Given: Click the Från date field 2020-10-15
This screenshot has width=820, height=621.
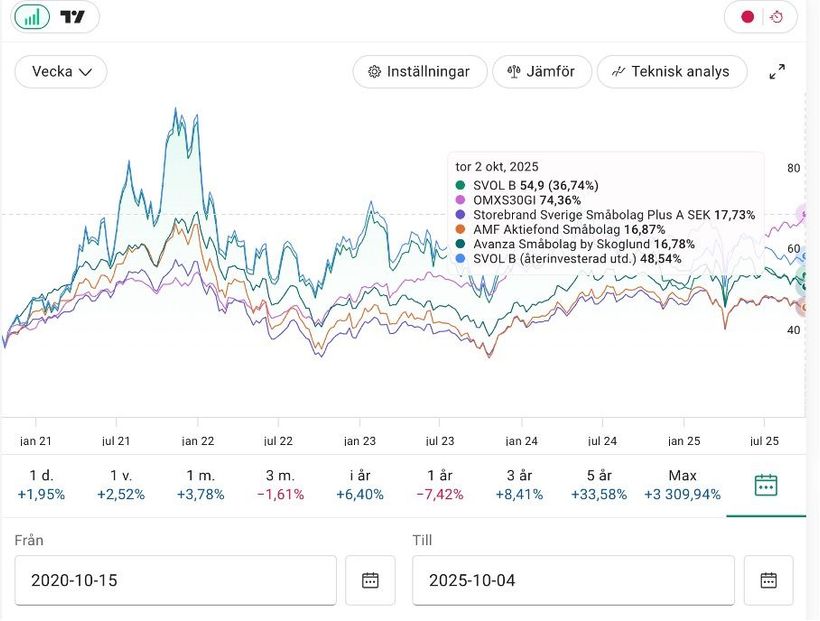Looking at the screenshot, I should (175, 580).
